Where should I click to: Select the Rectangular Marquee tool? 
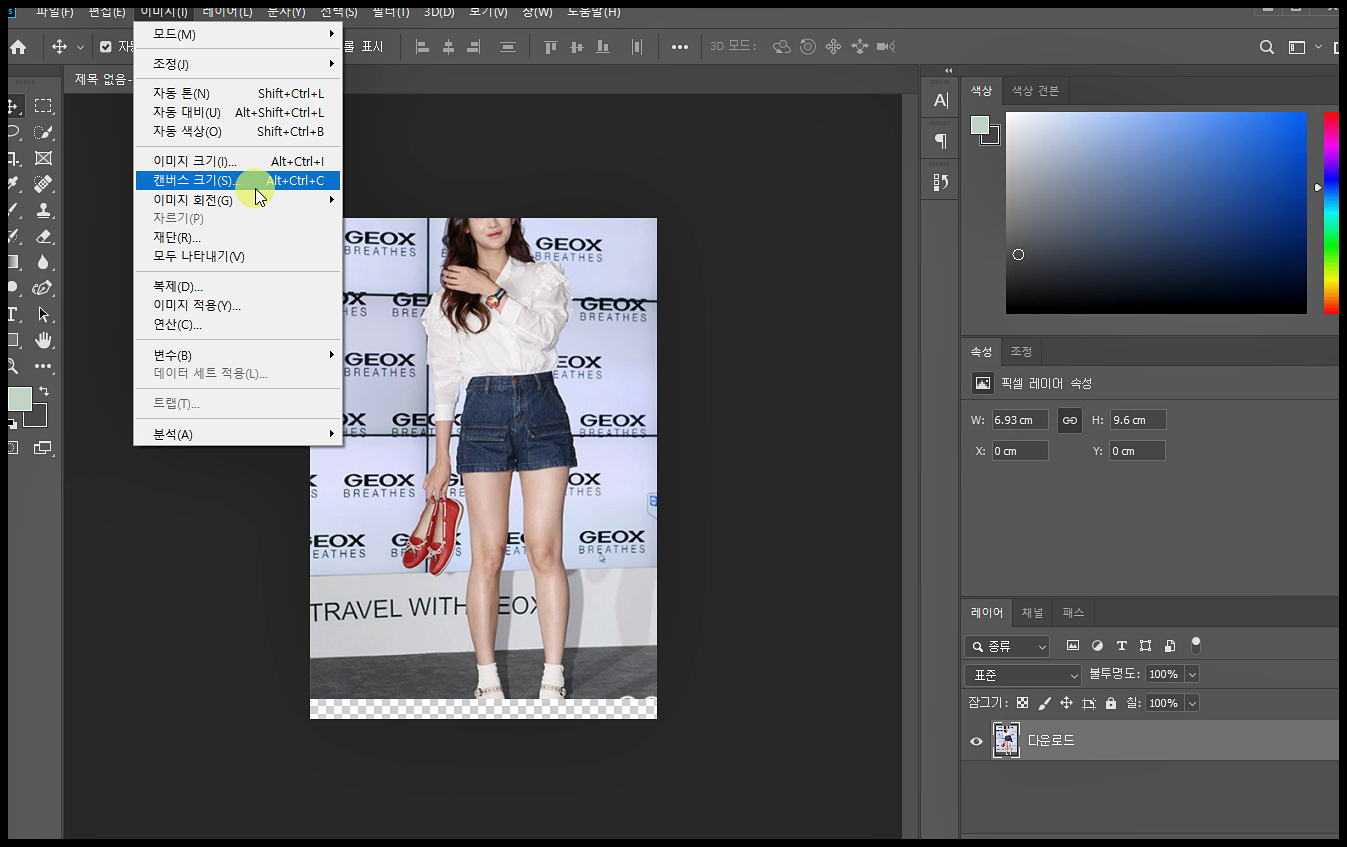[43, 106]
